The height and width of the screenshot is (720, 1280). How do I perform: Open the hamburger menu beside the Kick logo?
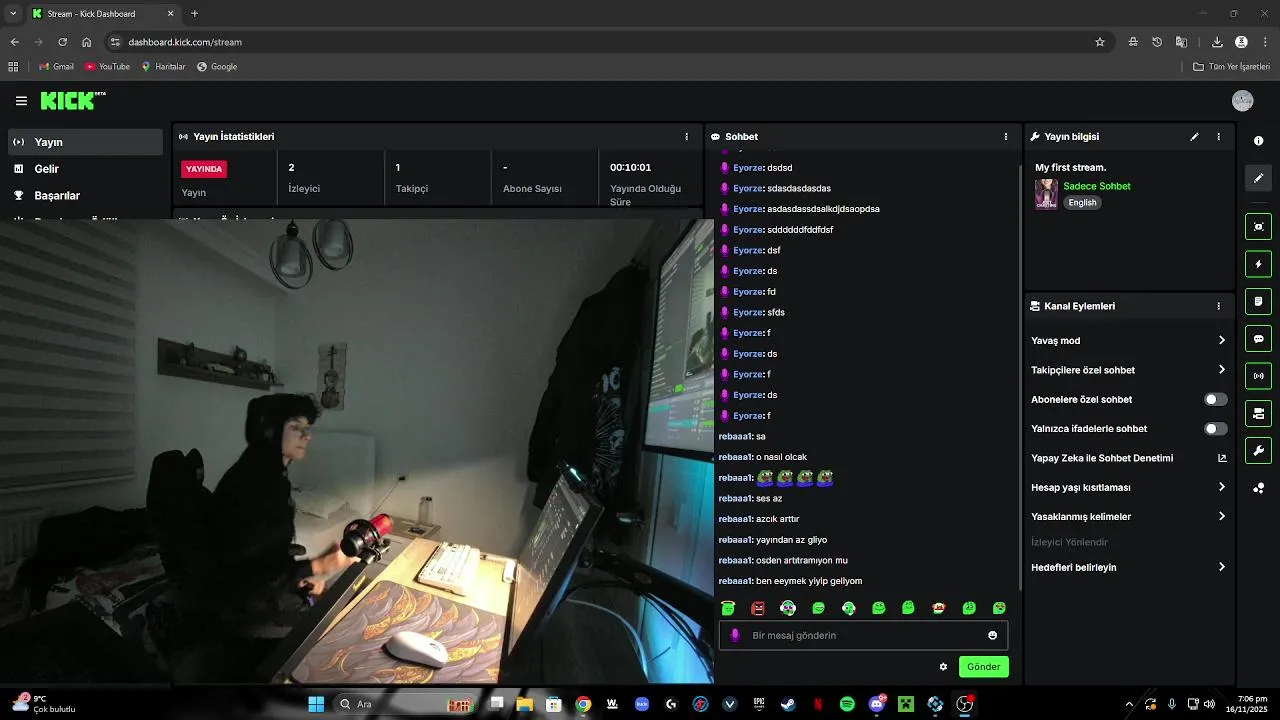[x=21, y=101]
